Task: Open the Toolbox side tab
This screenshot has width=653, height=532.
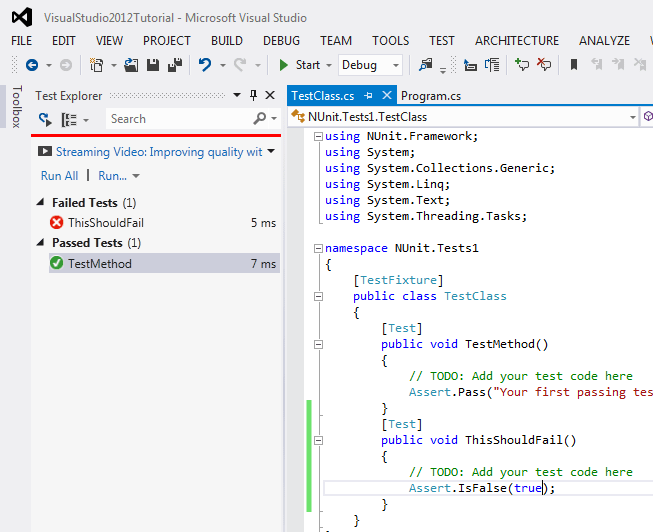Action: coord(16,107)
